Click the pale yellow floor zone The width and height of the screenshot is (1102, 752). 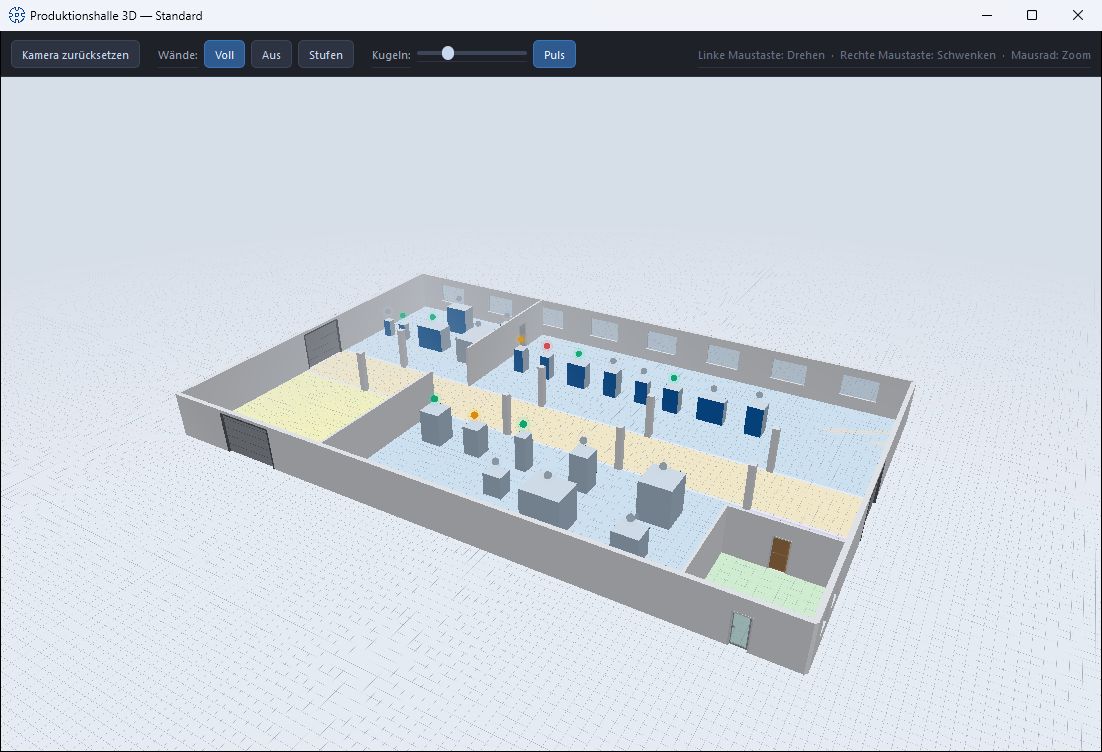309,406
